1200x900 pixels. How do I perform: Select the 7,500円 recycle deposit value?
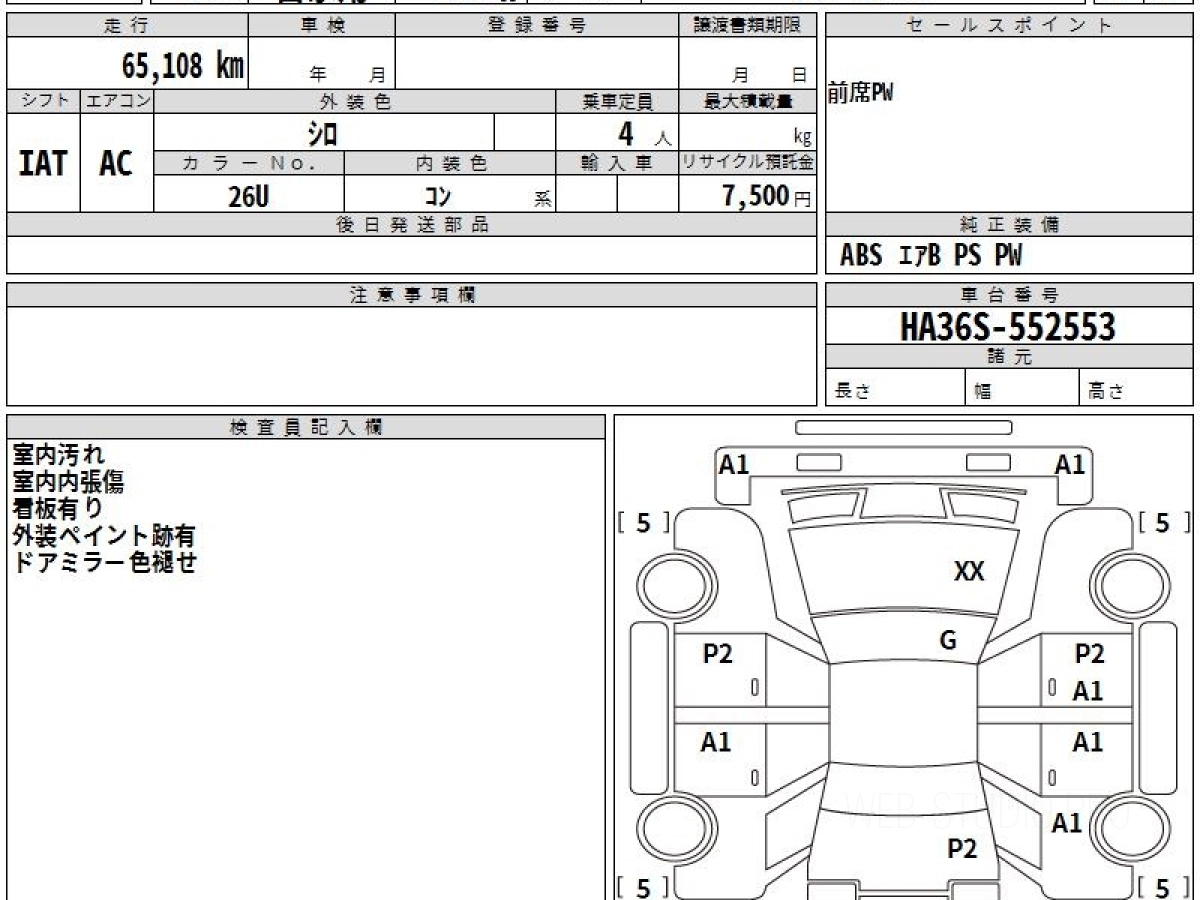pos(767,196)
